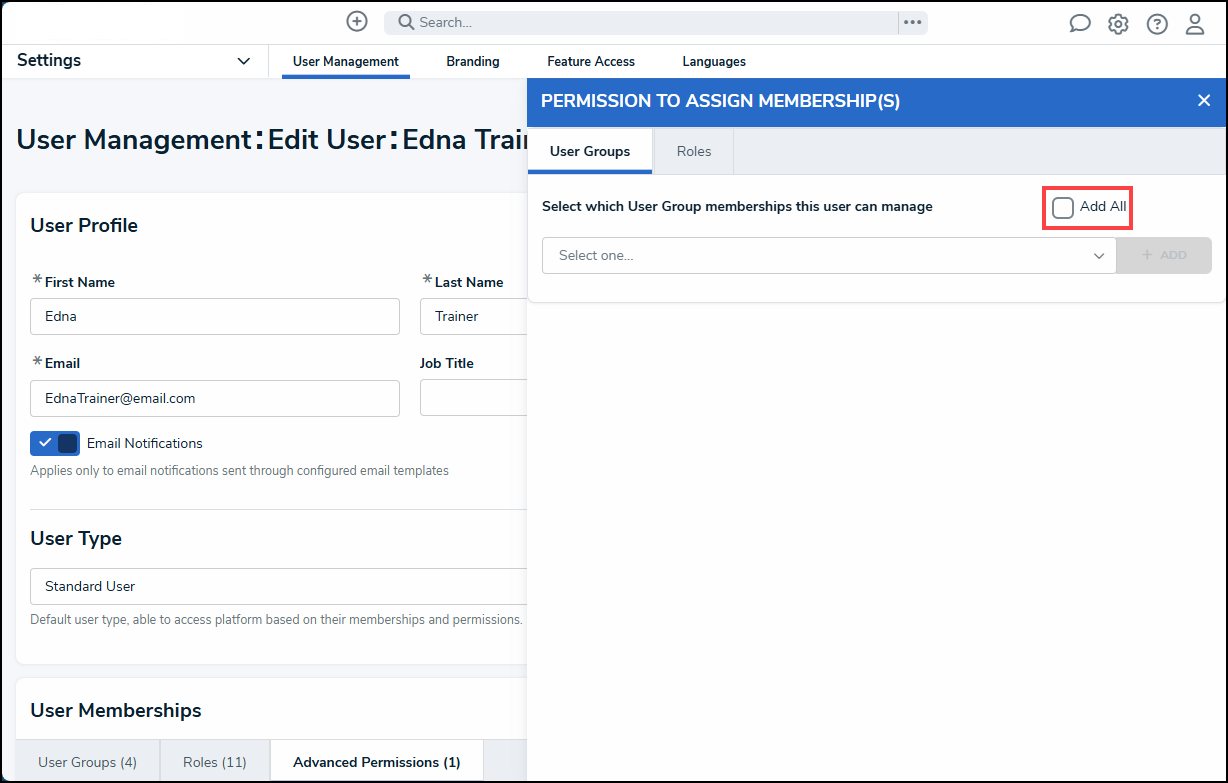Viewport: 1228px width, 783px height.
Task: Click the Email field with EdnaTrainer address
Action: pos(215,398)
